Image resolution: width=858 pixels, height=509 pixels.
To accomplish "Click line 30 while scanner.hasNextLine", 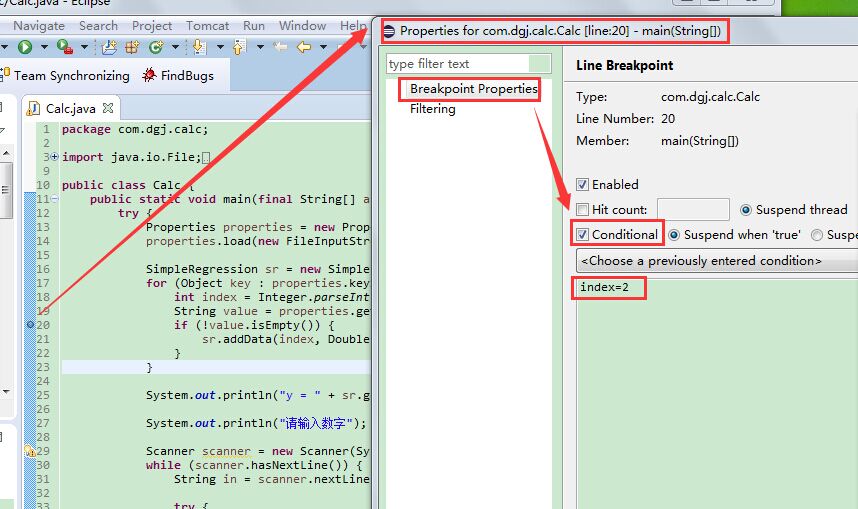I will (254, 465).
